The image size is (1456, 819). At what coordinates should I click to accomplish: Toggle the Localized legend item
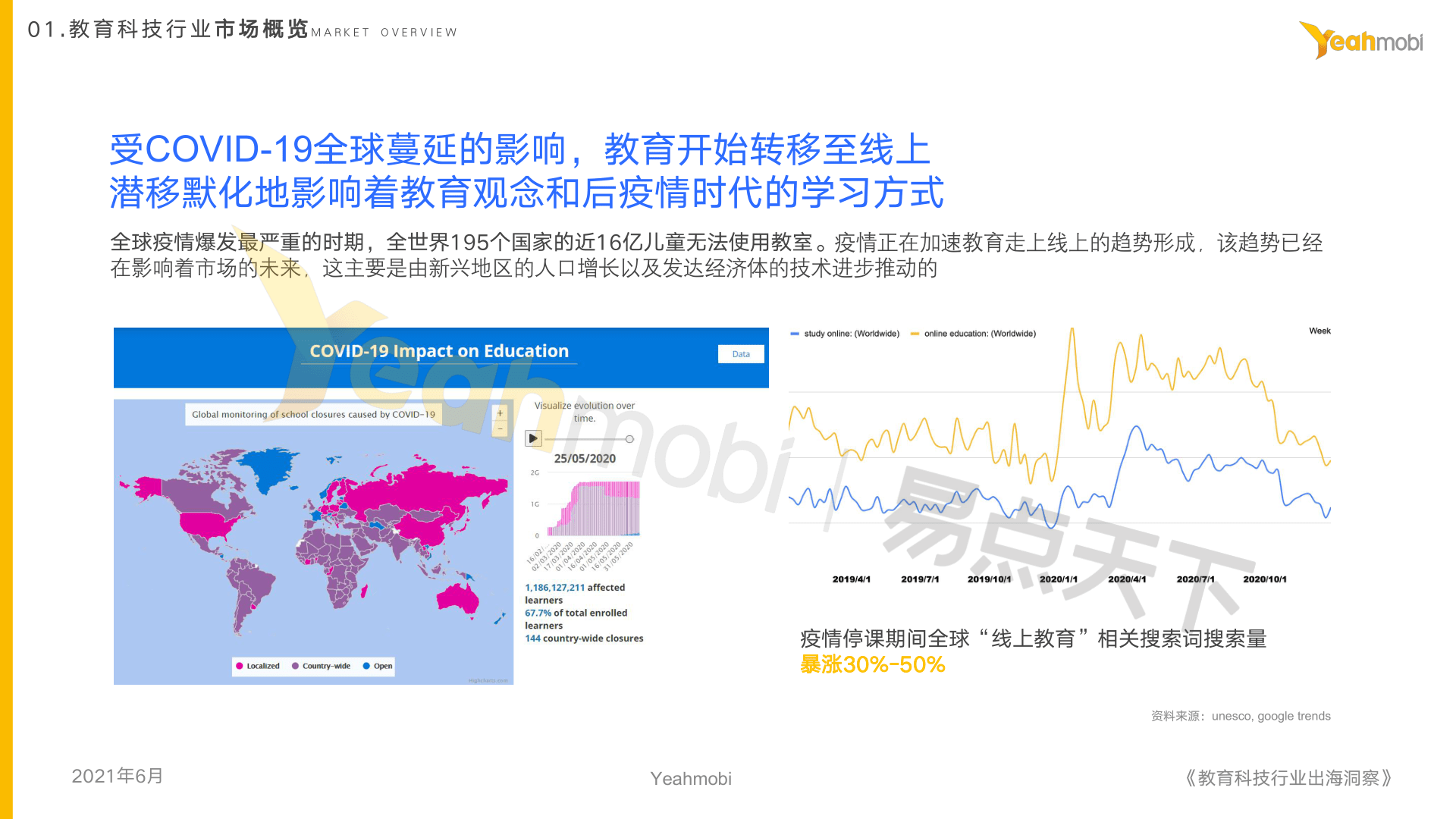point(257,666)
